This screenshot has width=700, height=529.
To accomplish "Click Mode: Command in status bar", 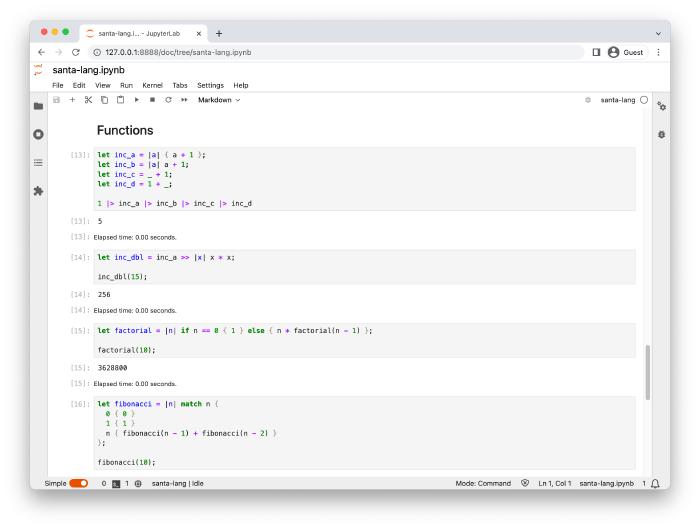I will 483,483.
